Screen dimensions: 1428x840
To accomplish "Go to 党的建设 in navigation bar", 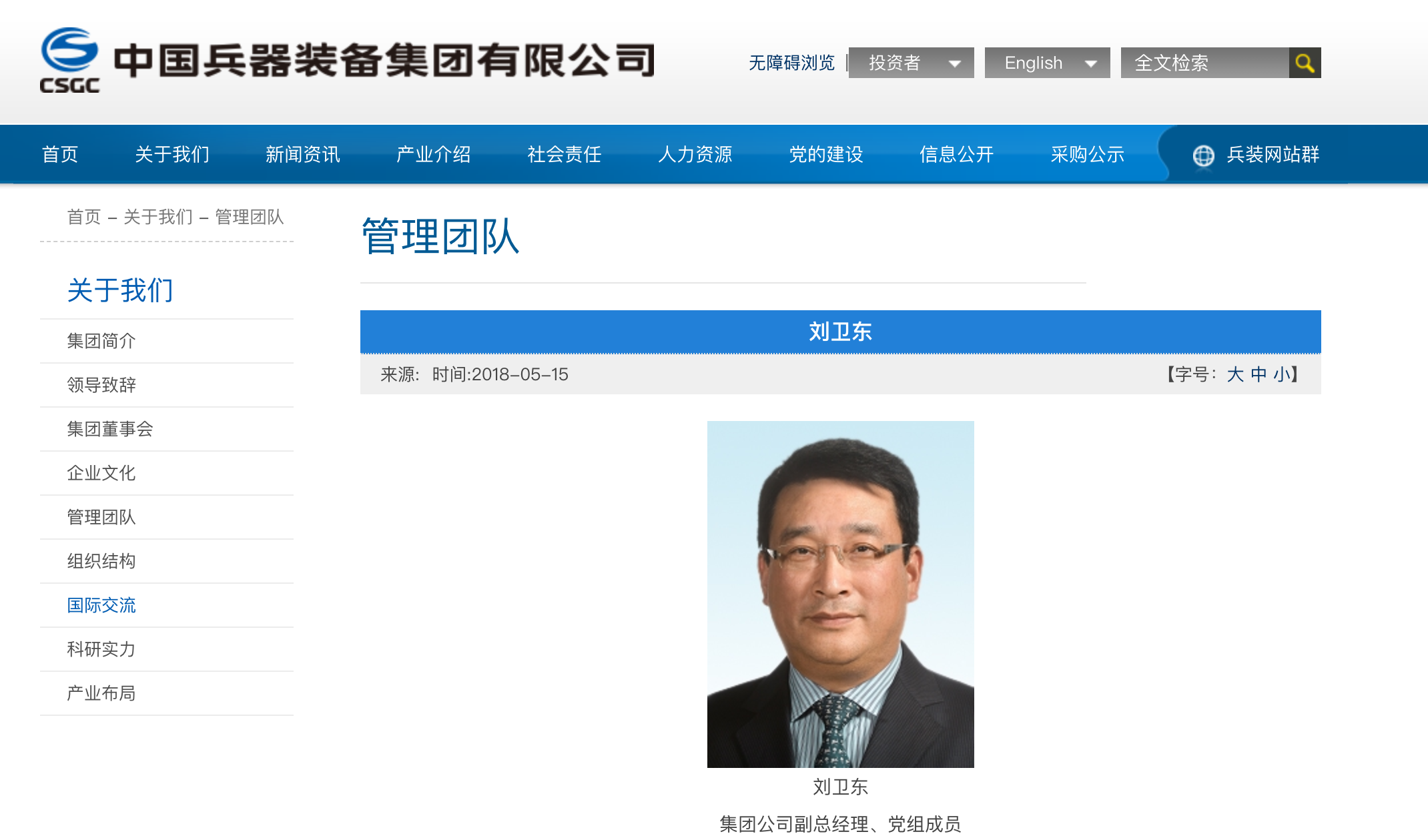I will click(x=826, y=154).
